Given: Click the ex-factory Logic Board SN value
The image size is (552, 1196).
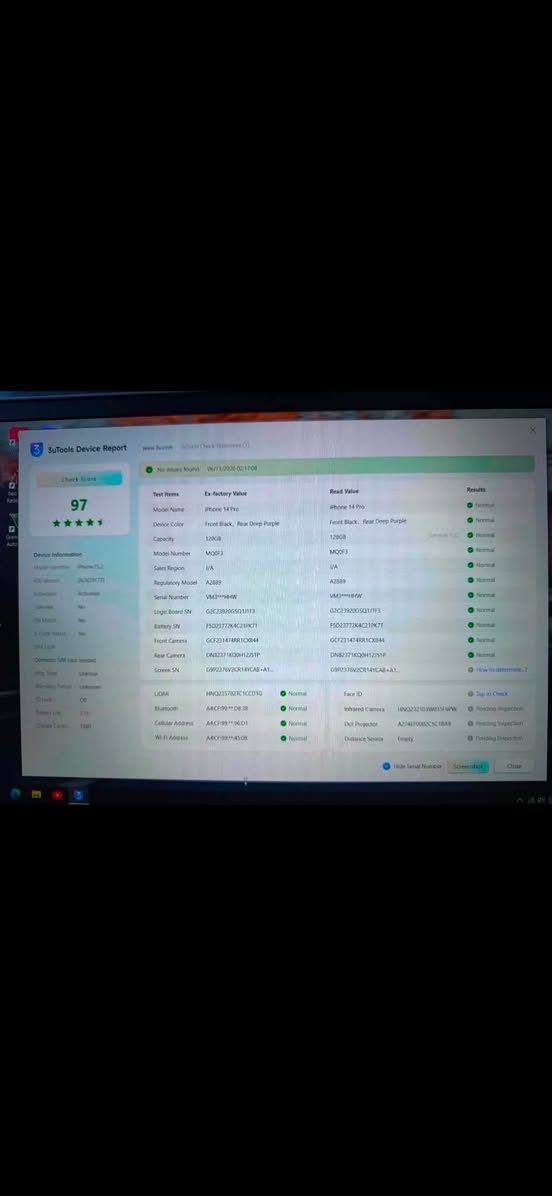Looking at the screenshot, I should 230,612.
